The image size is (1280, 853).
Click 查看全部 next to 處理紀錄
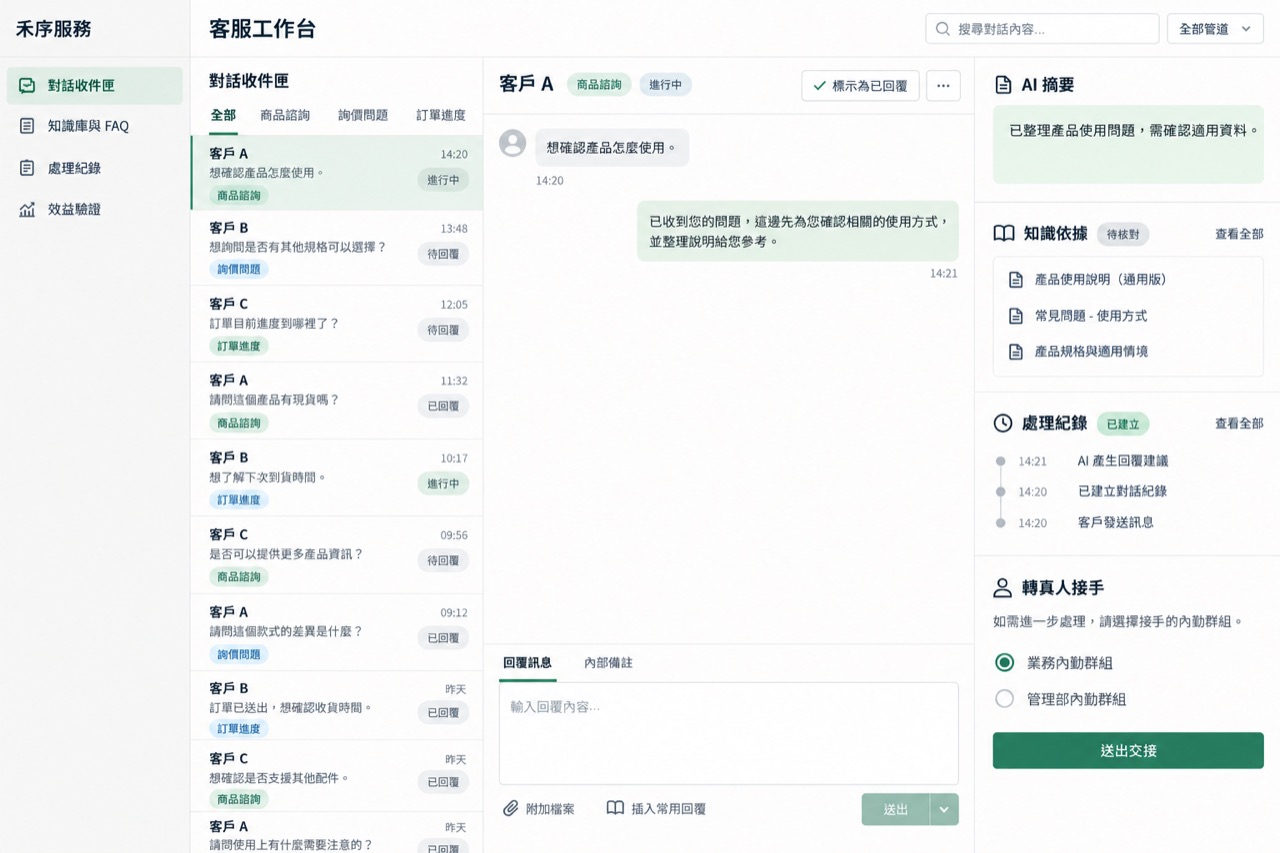coord(1239,423)
